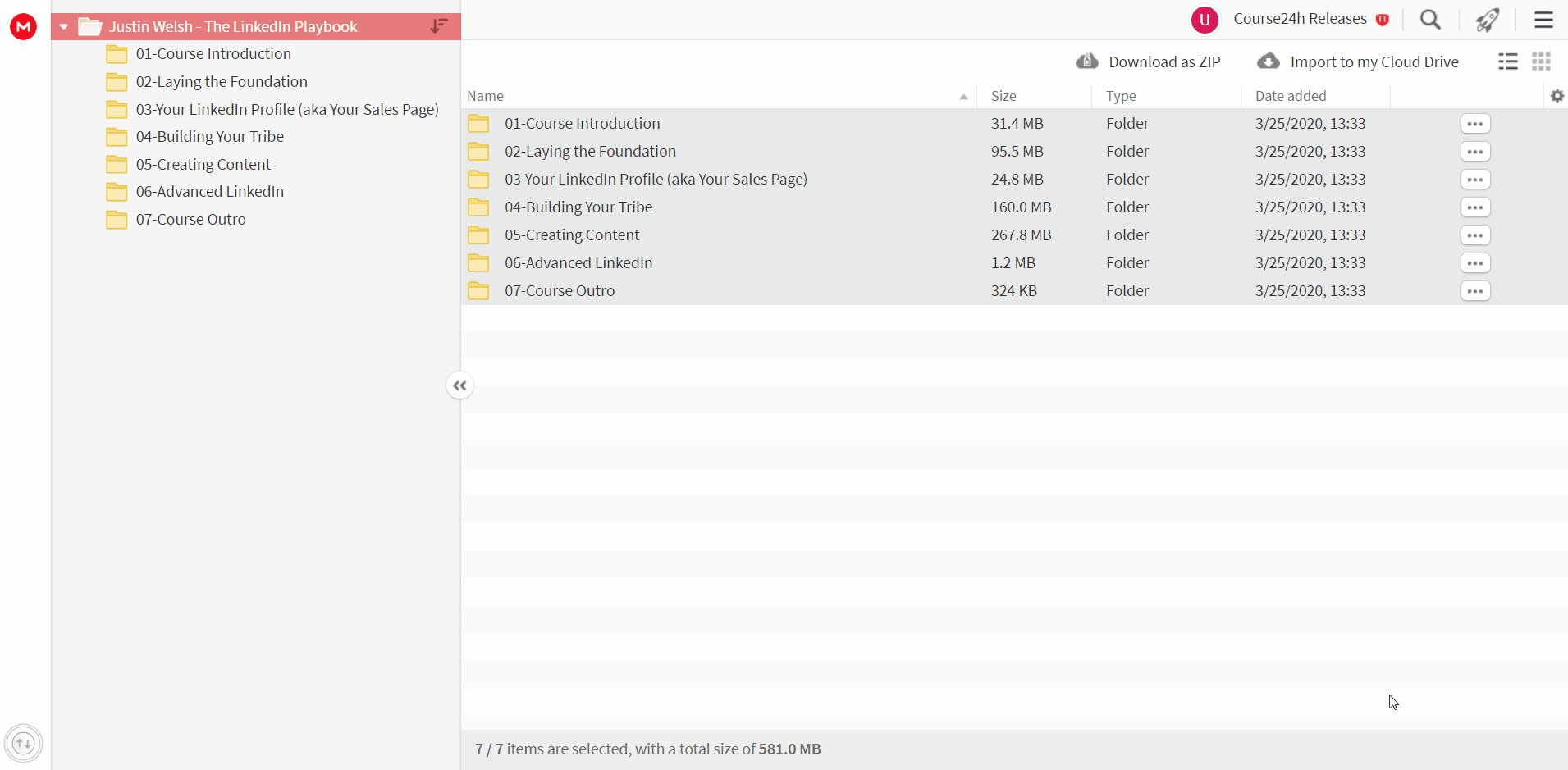Click 01-Course Introduction name in file list
Viewport: 1568px width, 770px height.
(583, 124)
